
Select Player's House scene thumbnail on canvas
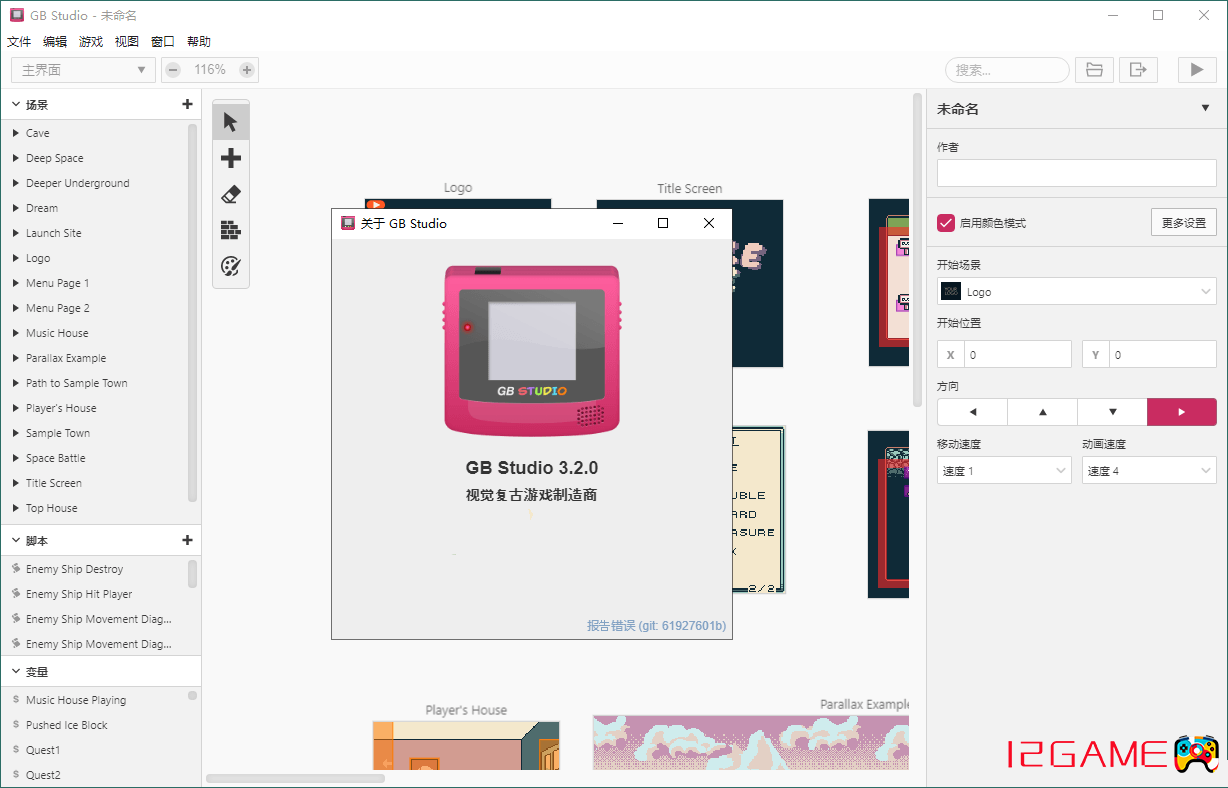coord(466,746)
